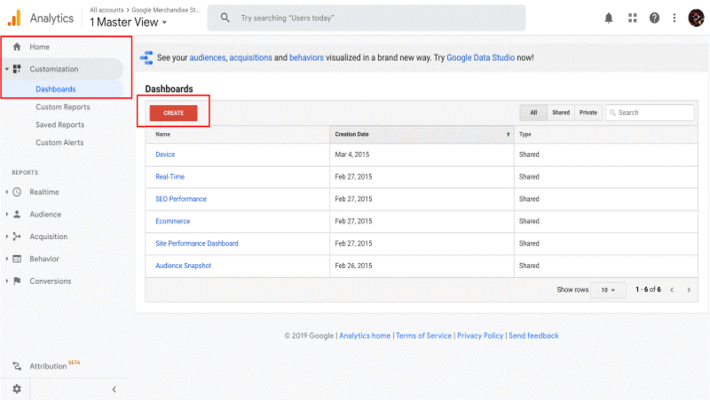This screenshot has height=400, width=710.
Task: Collapse the sidebar with the chevron
Action: [113, 388]
